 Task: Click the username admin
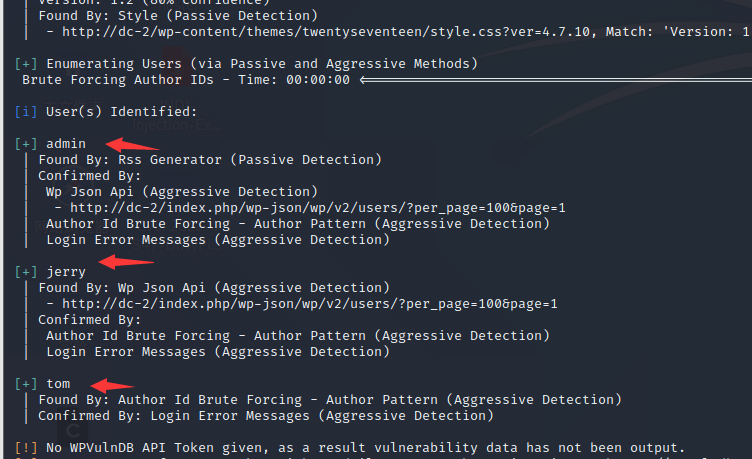tap(66, 144)
